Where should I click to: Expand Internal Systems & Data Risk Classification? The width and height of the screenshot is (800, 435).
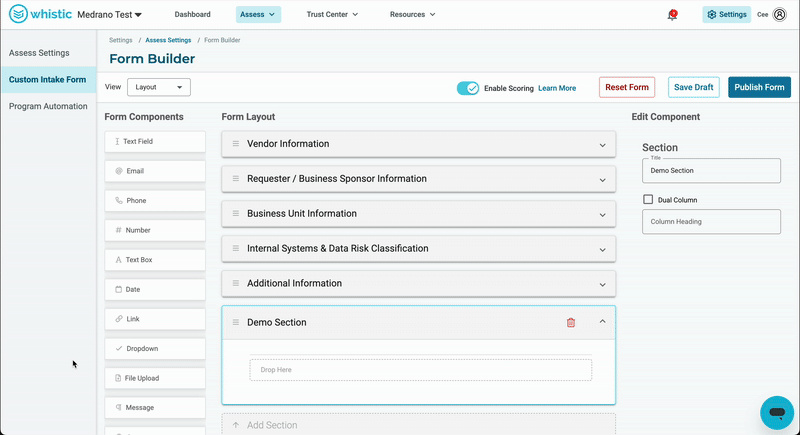pos(603,250)
